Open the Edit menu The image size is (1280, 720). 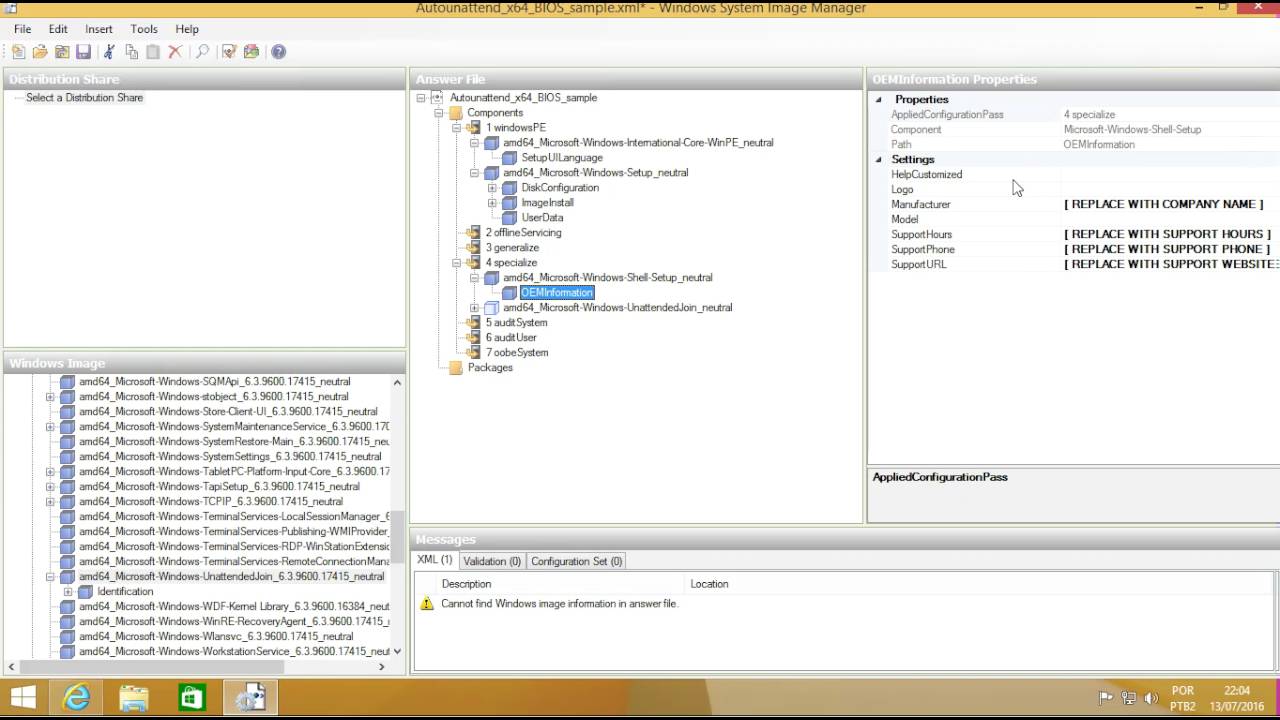coord(58,29)
